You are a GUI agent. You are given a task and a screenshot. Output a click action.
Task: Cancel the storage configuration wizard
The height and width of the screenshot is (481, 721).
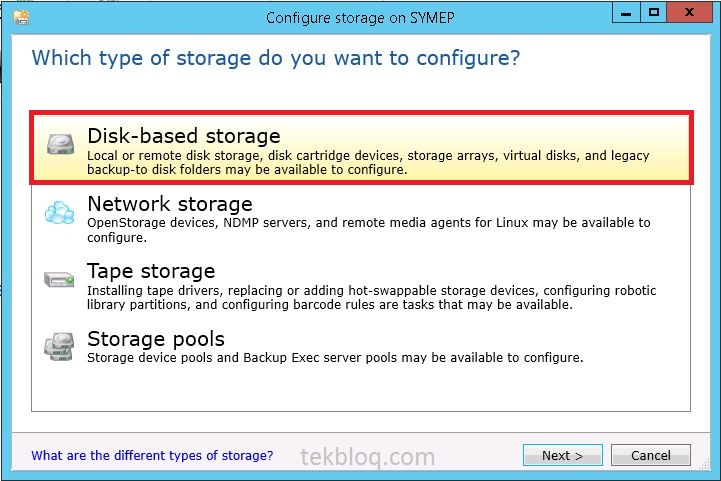(651, 455)
